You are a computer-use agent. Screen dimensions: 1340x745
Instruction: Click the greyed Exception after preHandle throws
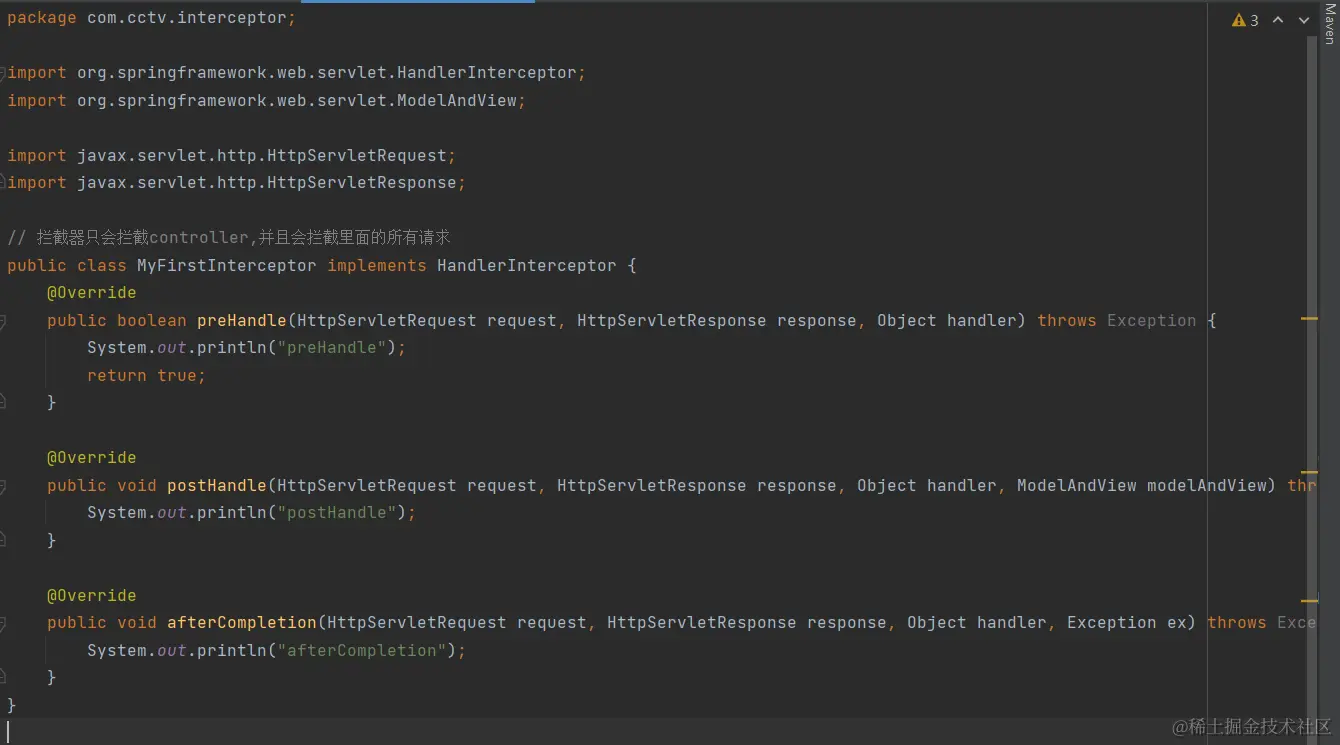1152,321
